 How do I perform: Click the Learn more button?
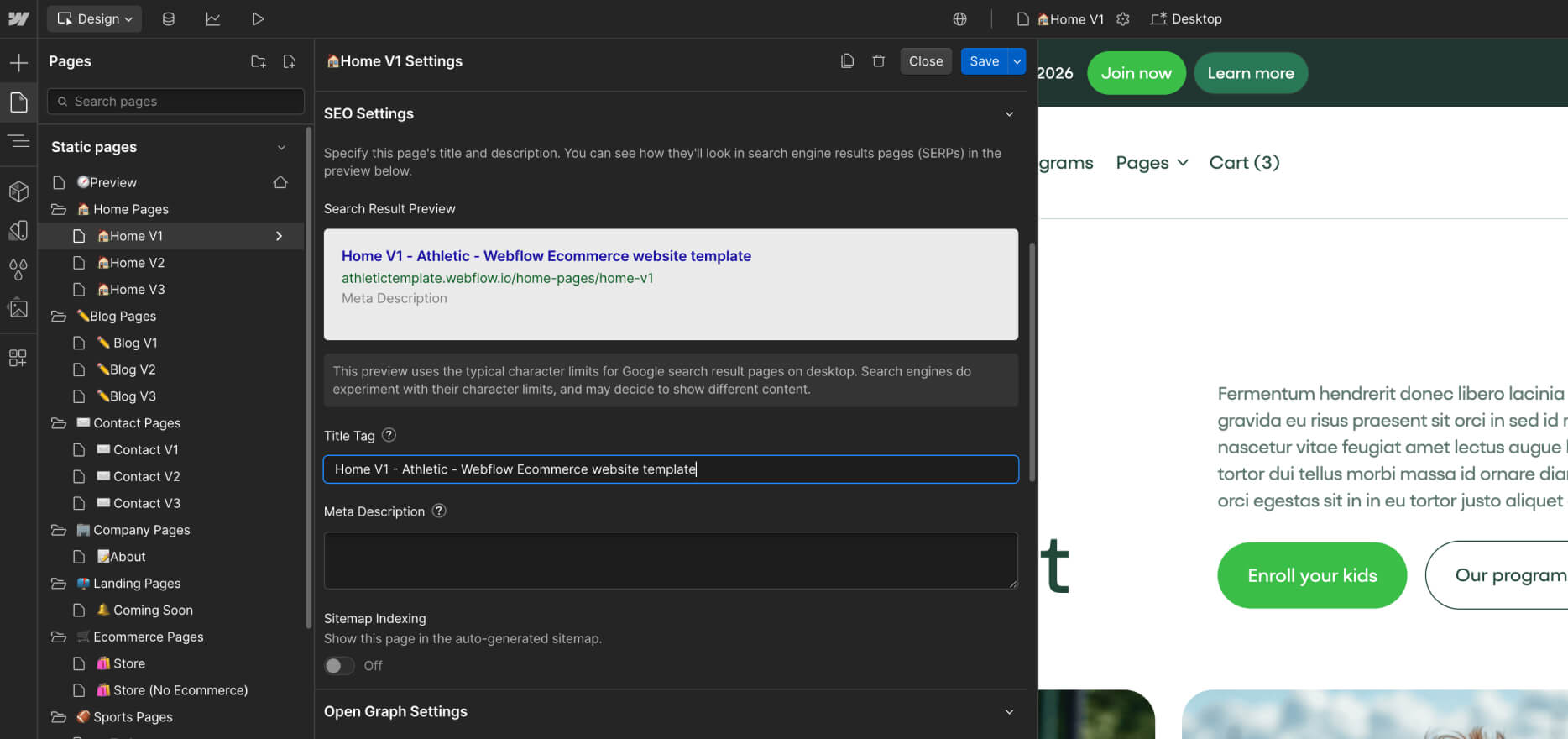1251,73
